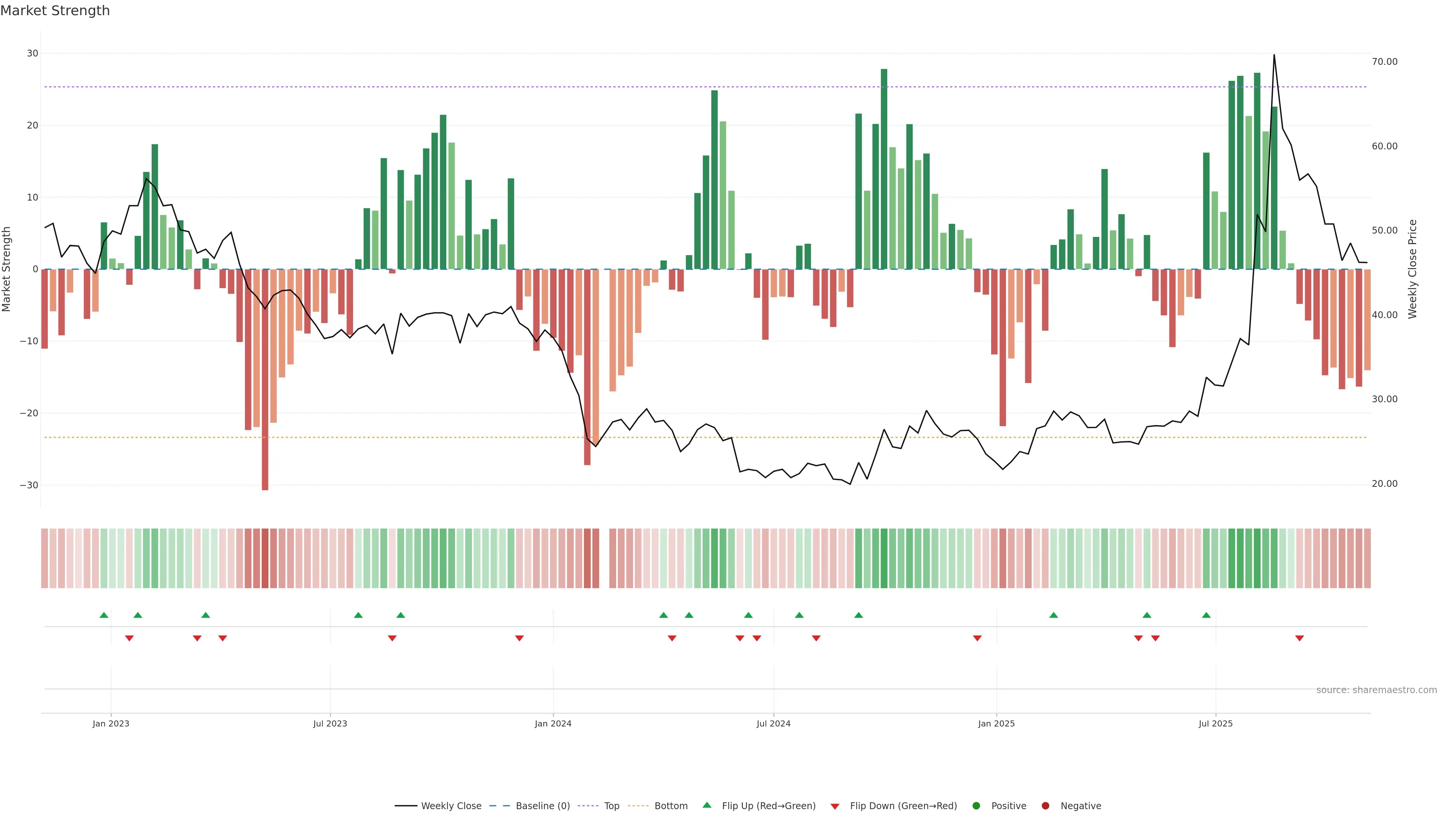Viewport: 1456px width, 819px height.
Task: Click the Jul 2025 x-axis label
Action: pos(1215,723)
